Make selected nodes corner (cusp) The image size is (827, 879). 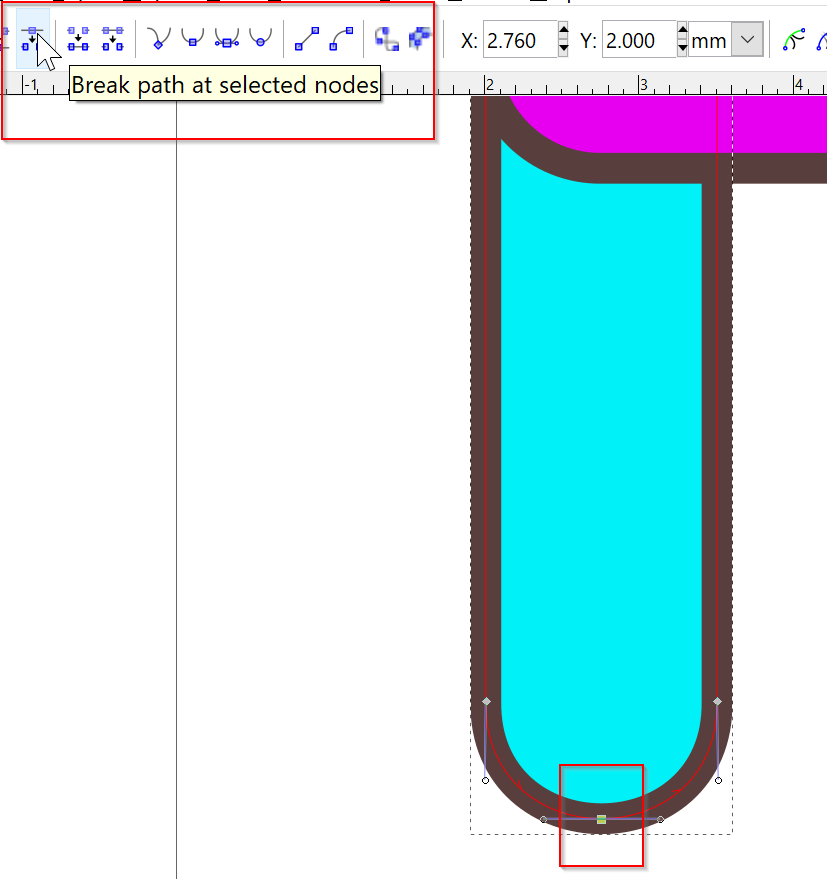[x=158, y=39]
